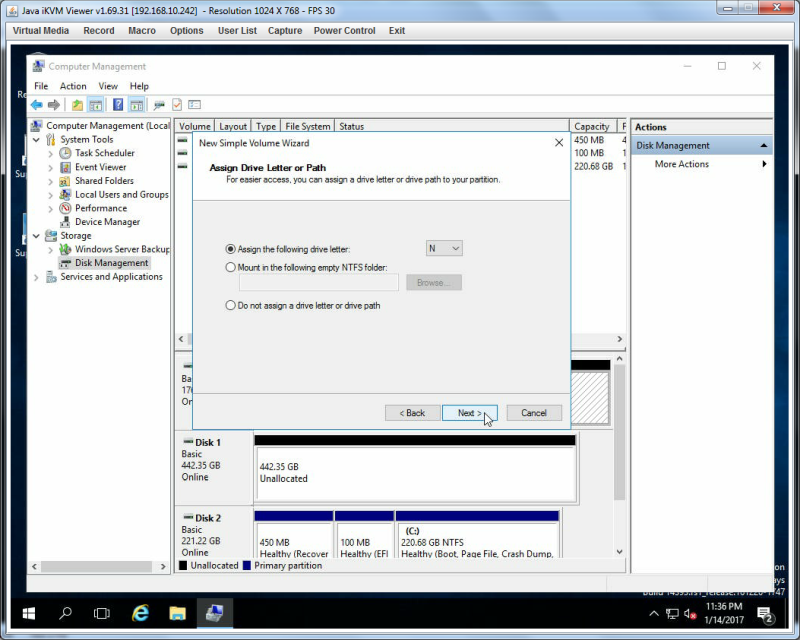The height and width of the screenshot is (640, 800).
Task: Select the C: 220.68 GB NTFS partition
Action: (477, 539)
